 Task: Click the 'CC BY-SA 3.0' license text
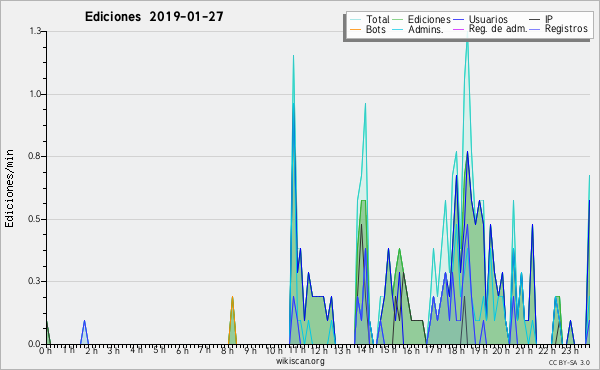point(569,362)
